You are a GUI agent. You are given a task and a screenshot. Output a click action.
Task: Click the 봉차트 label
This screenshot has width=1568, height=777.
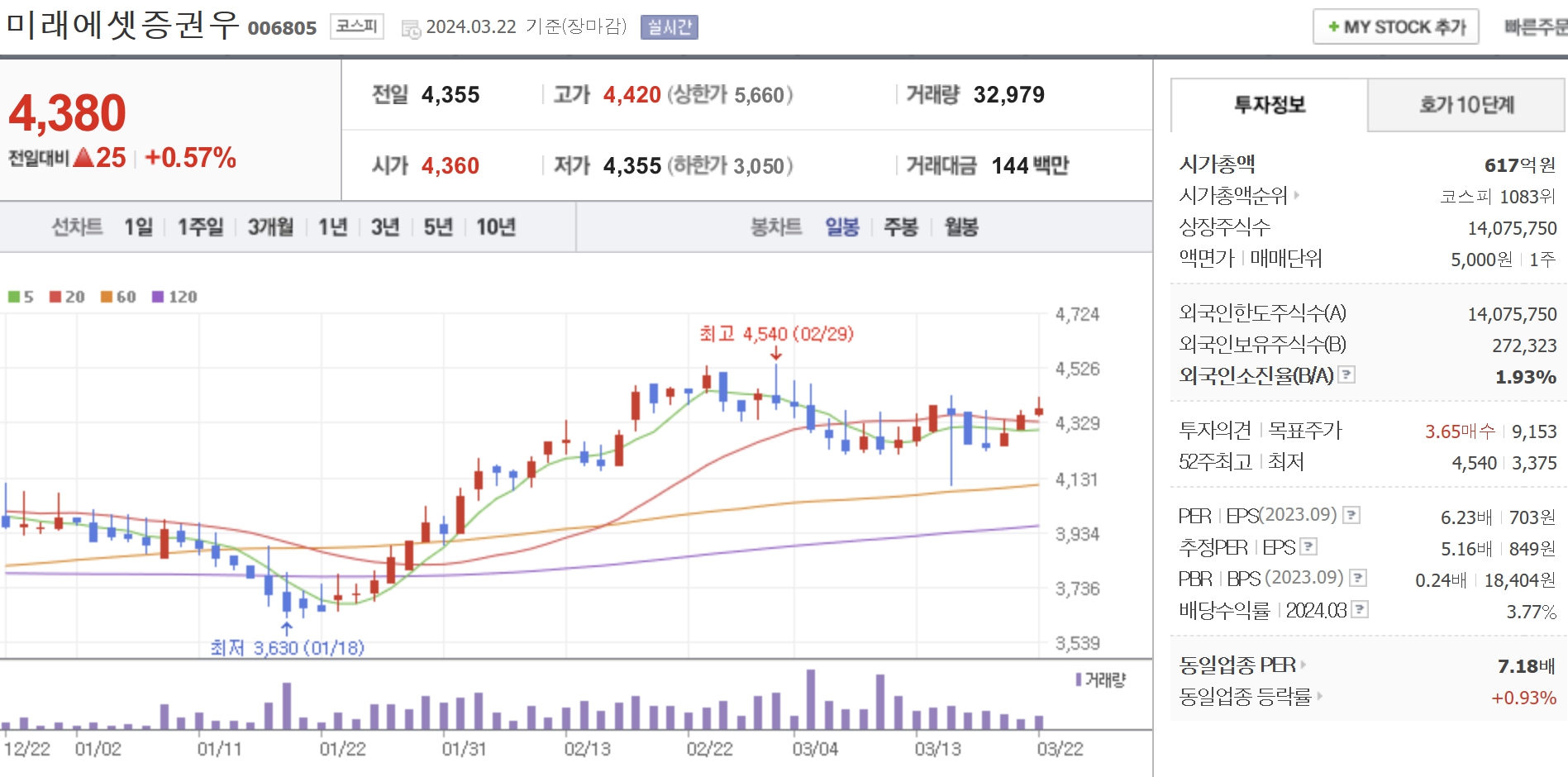coord(776,226)
